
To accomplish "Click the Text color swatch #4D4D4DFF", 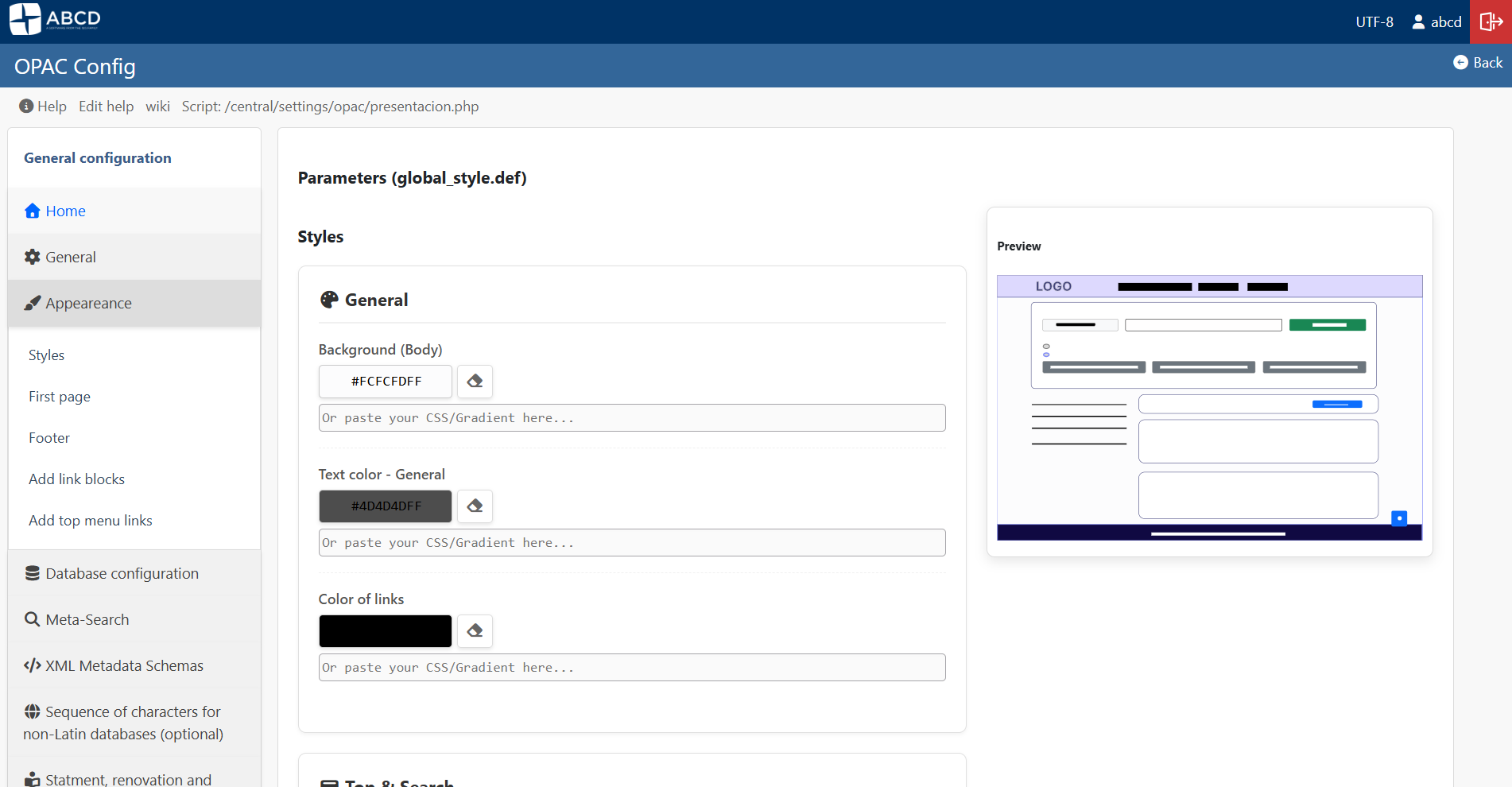I will (386, 506).
